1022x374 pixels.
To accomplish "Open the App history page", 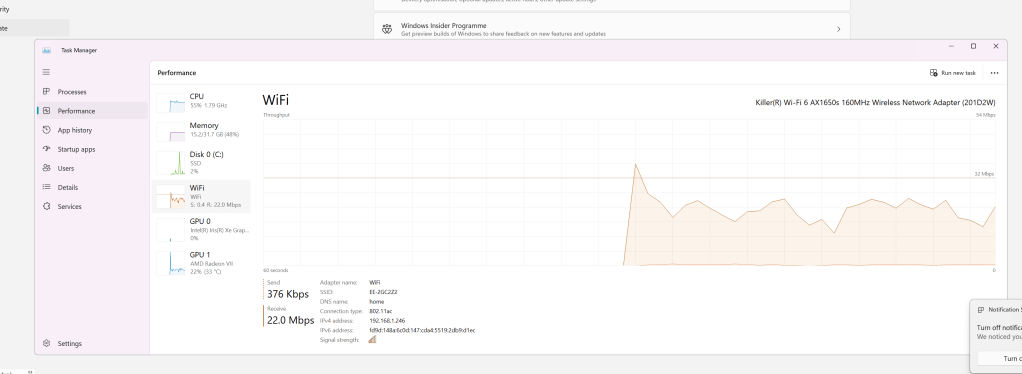I will [x=92, y=130].
